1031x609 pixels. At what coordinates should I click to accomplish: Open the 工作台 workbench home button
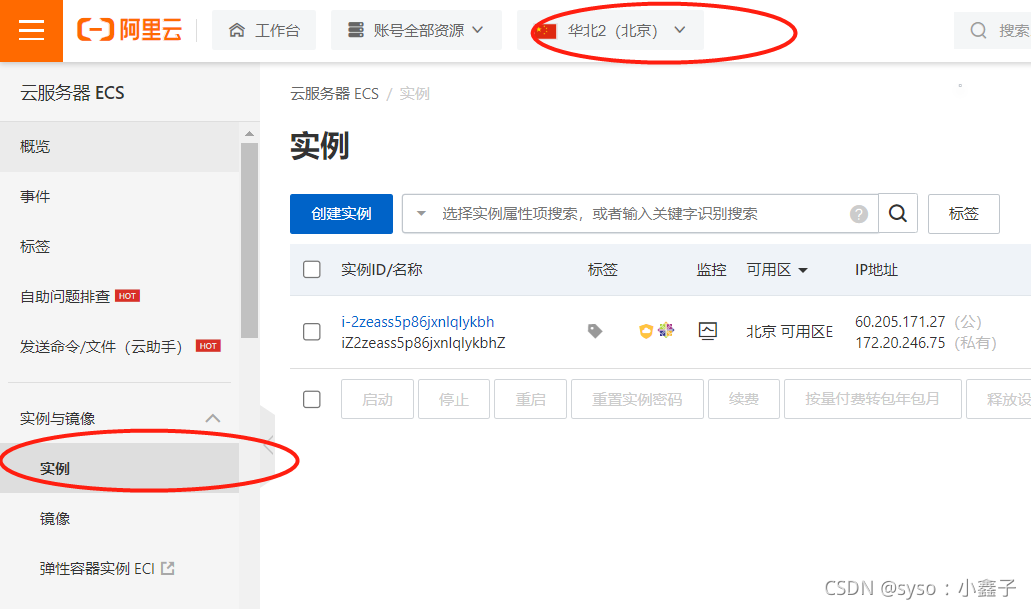(x=264, y=30)
